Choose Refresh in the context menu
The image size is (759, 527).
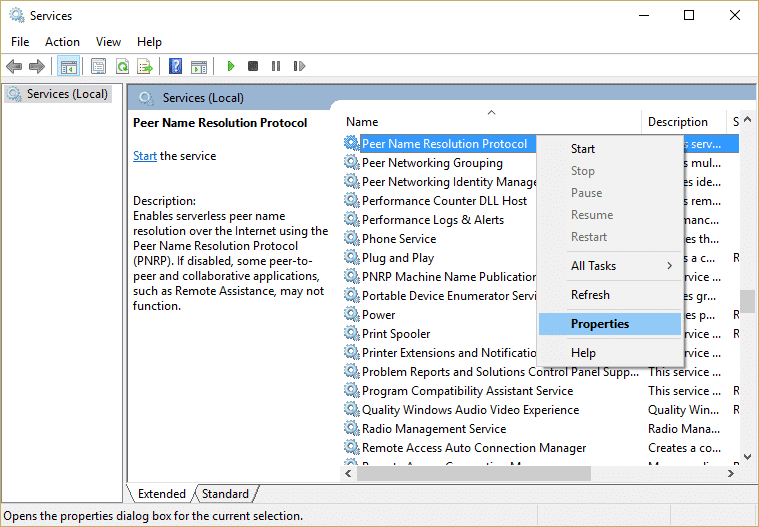click(609, 295)
